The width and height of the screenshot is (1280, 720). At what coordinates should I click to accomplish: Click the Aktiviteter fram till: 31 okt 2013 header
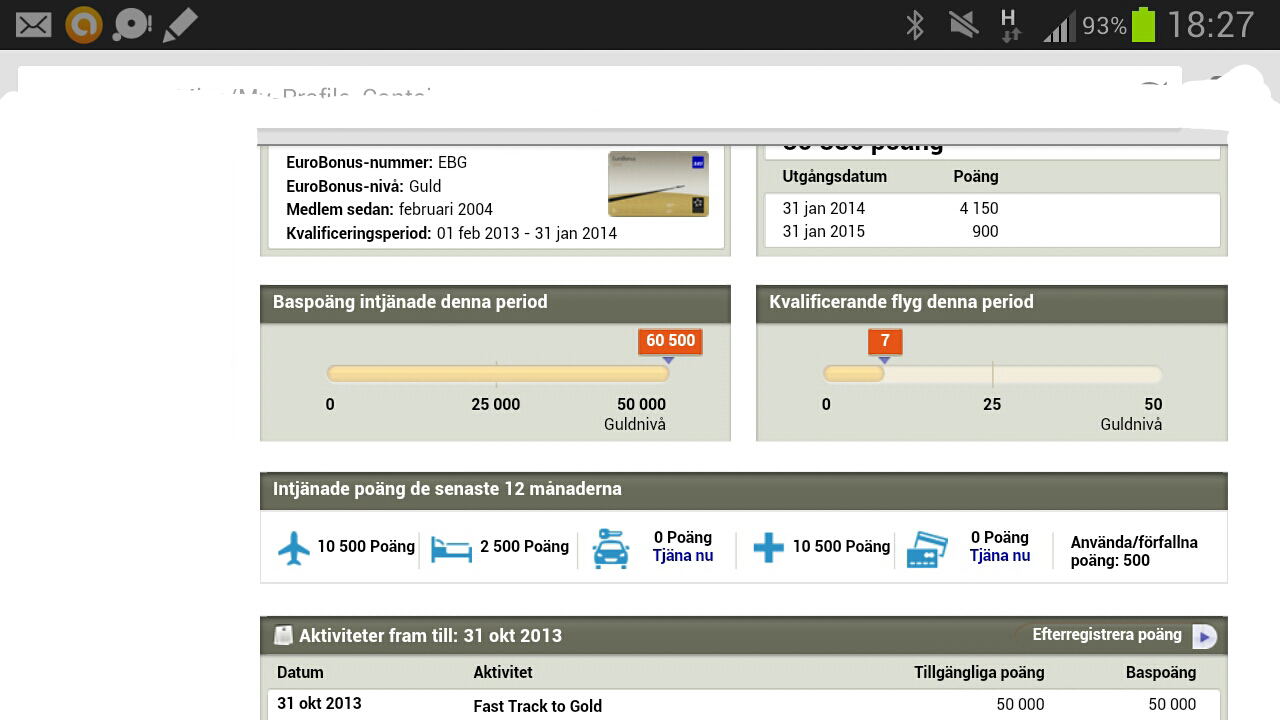(x=430, y=636)
